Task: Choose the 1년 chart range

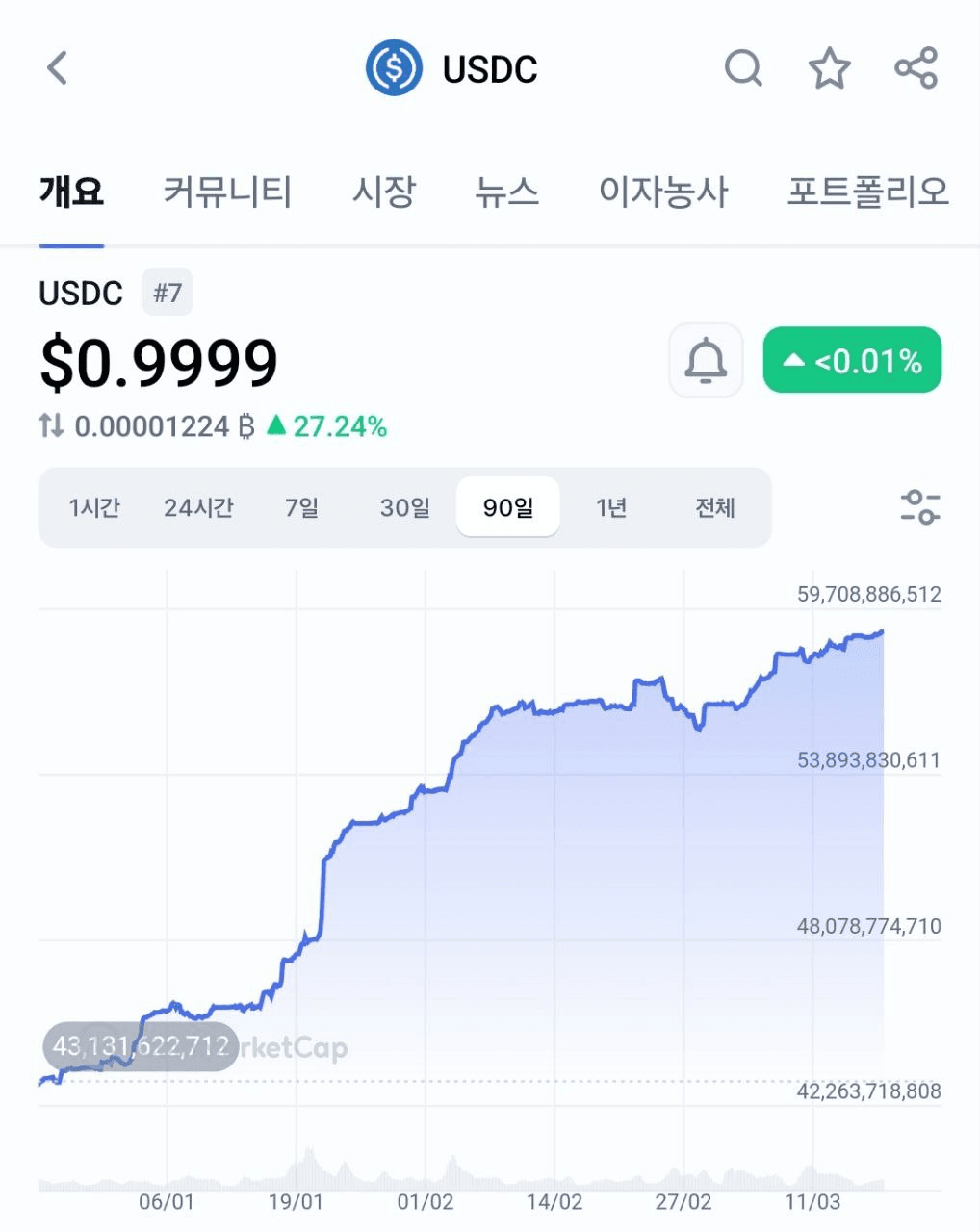Action: [611, 507]
